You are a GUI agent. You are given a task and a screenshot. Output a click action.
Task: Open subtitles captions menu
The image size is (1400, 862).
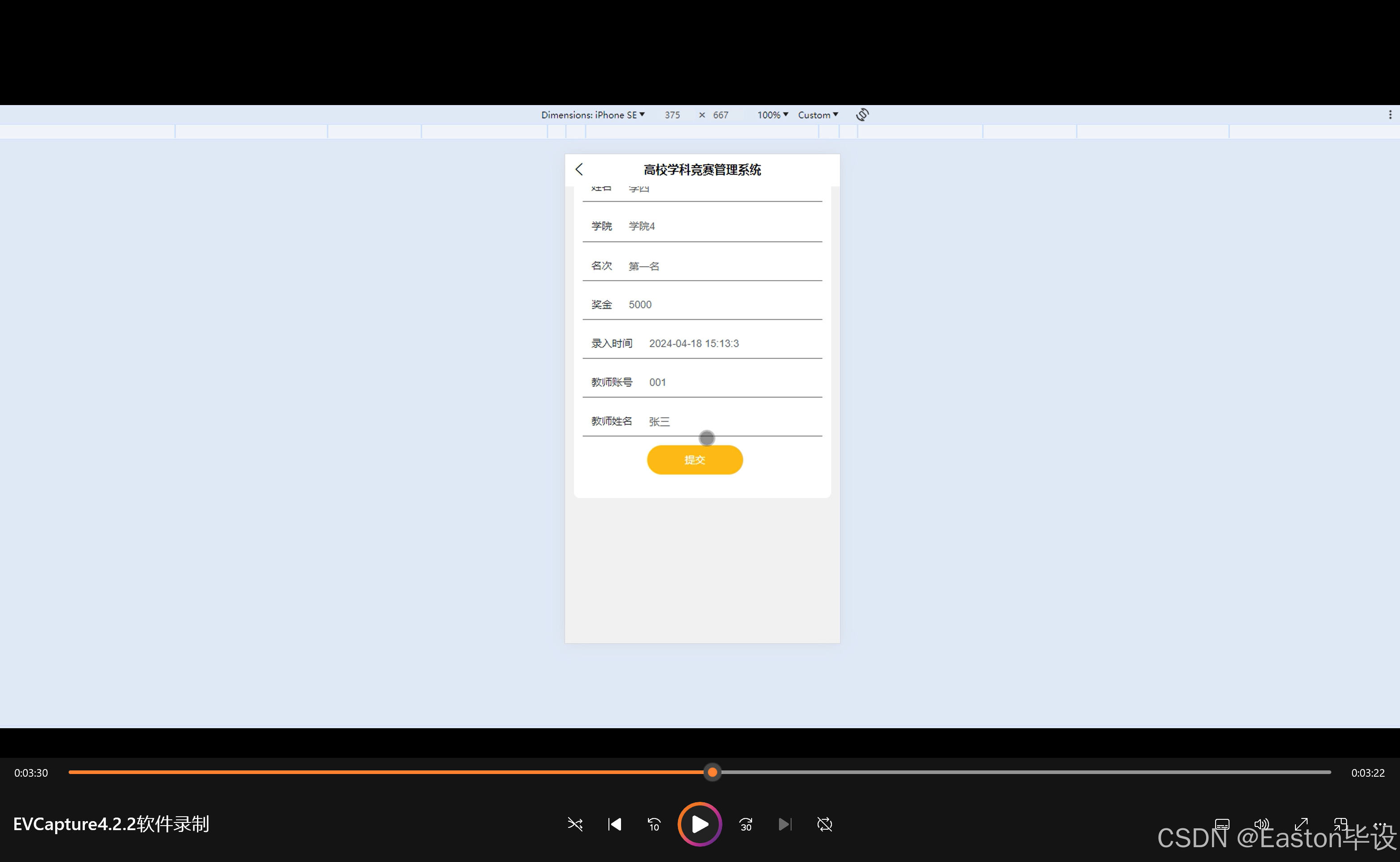pyautogui.click(x=1222, y=824)
